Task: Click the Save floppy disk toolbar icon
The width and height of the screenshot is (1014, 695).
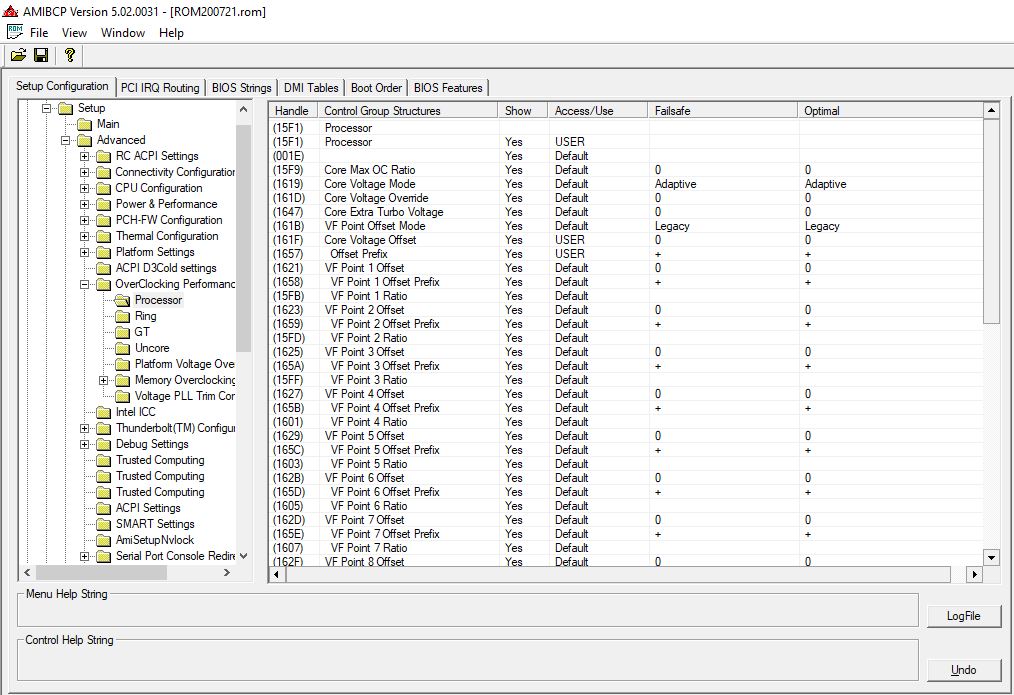Action: (x=41, y=56)
